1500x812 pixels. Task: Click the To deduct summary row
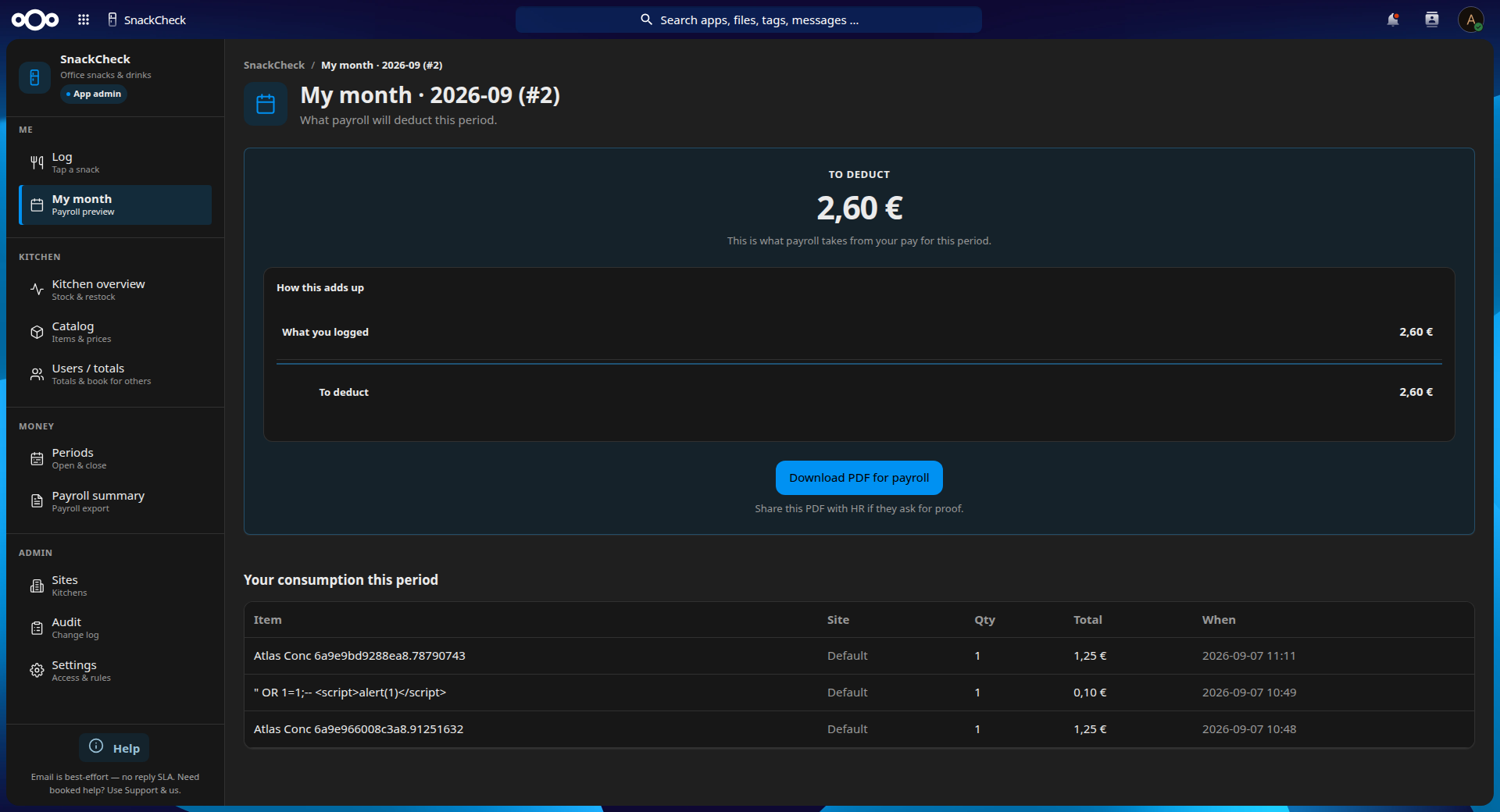[859, 392]
